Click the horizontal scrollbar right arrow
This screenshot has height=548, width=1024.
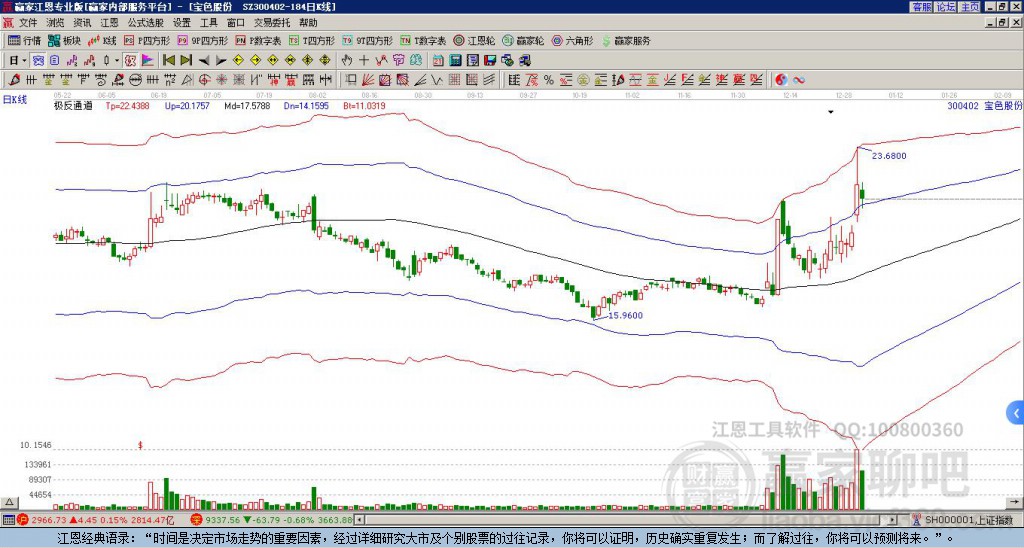click(x=893, y=520)
